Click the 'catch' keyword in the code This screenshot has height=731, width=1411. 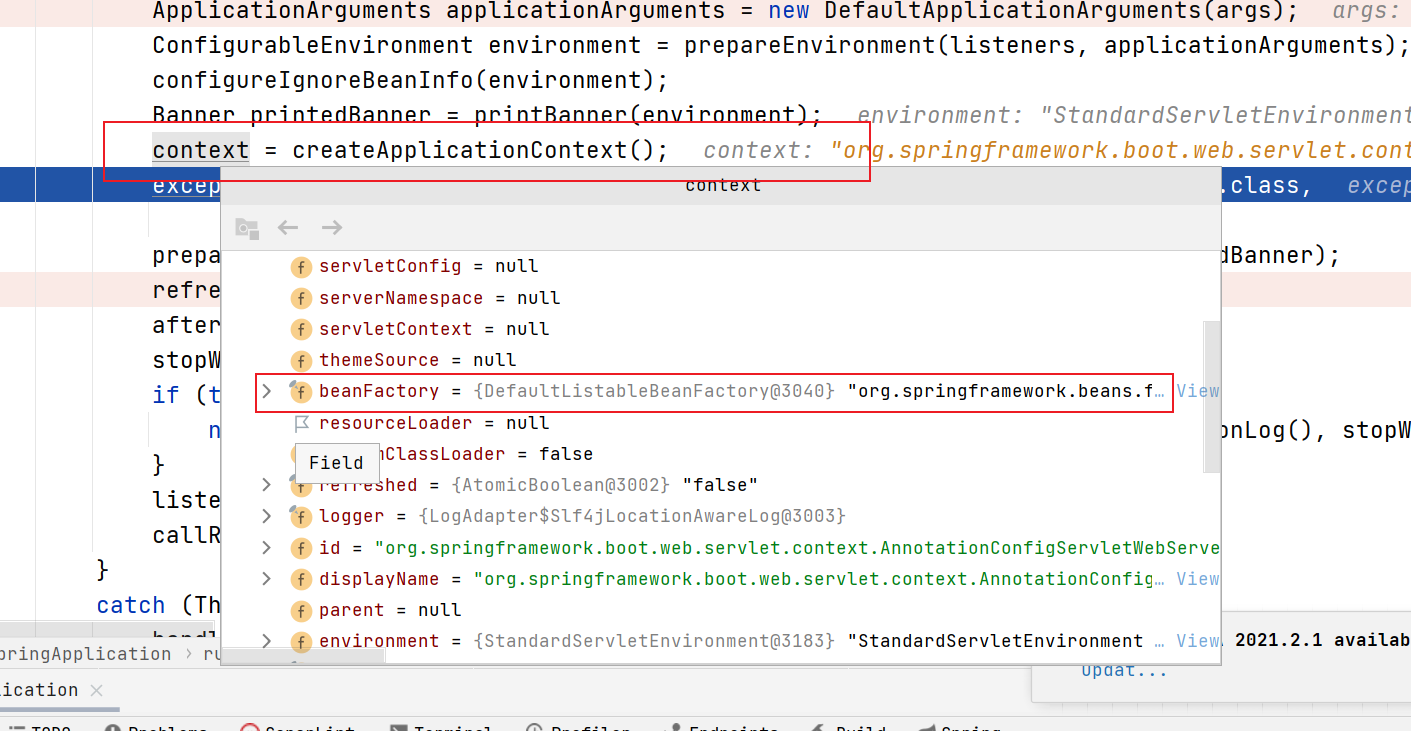pyautogui.click(x=131, y=605)
